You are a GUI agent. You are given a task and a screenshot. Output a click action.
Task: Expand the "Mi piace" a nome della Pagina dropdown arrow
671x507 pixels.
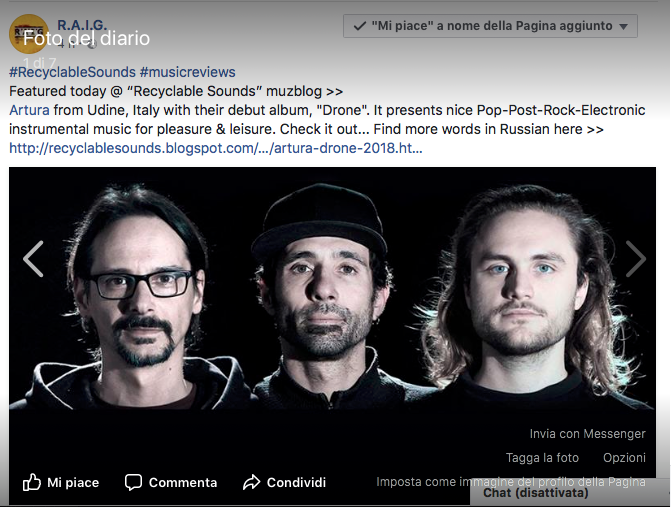(x=624, y=27)
